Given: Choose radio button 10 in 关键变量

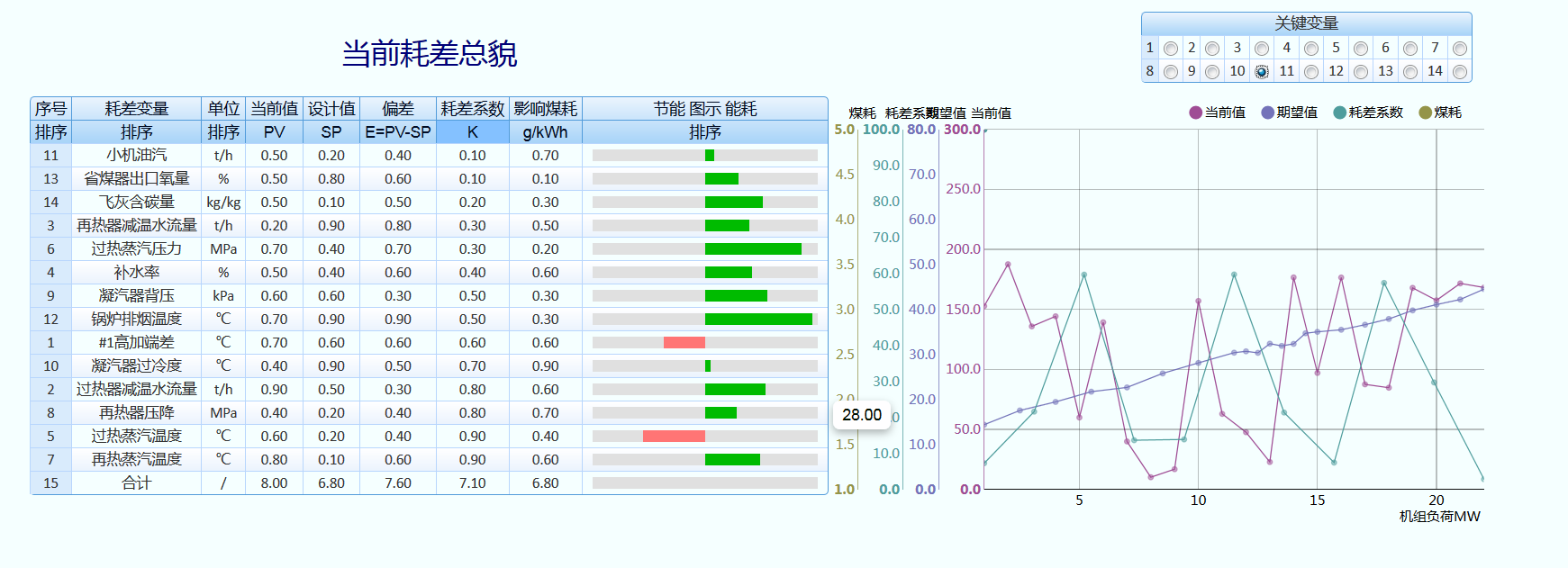Looking at the screenshot, I should tap(1262, 72).
